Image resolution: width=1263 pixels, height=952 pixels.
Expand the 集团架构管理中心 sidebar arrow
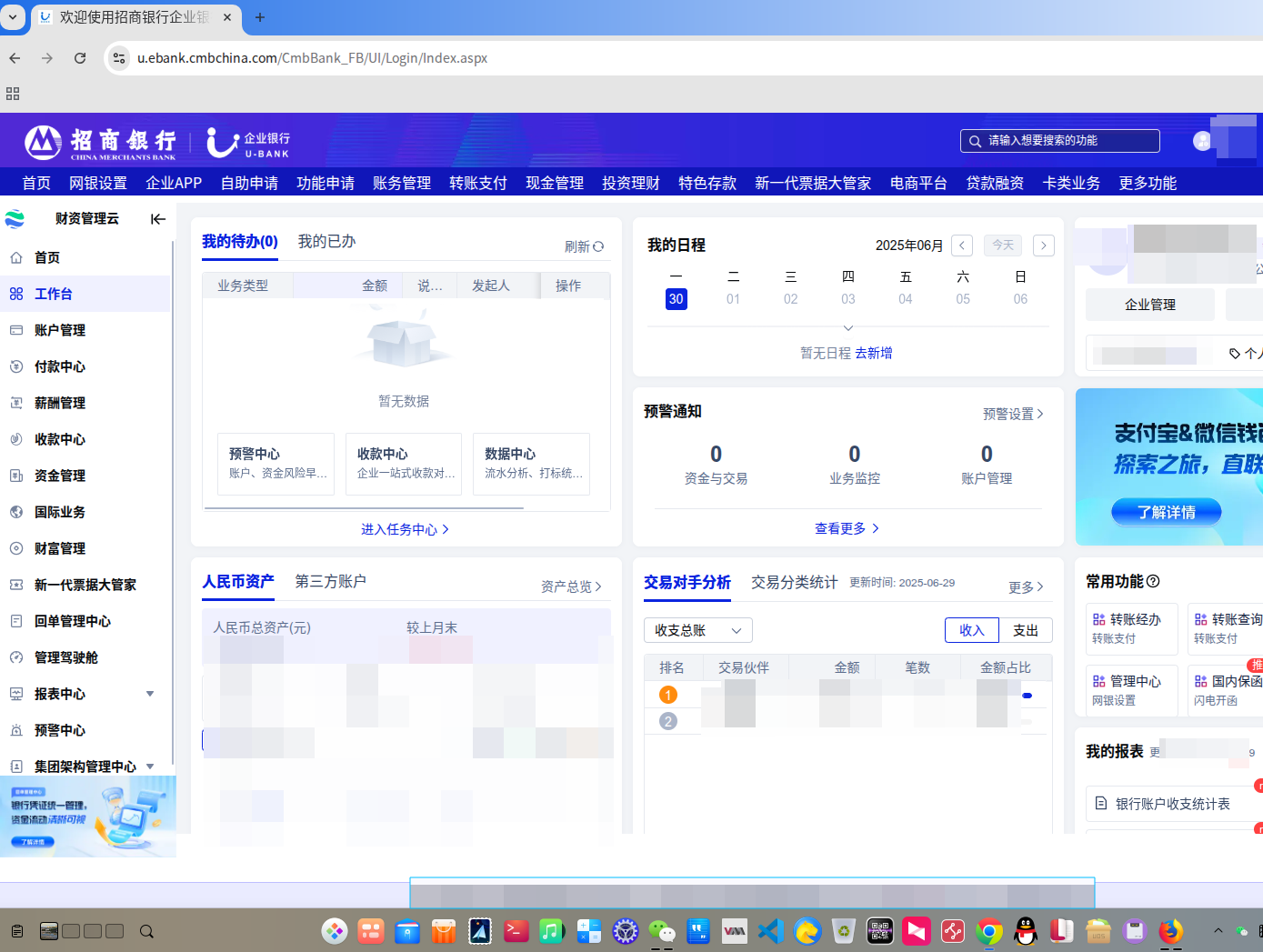click(x=150, y=767)
